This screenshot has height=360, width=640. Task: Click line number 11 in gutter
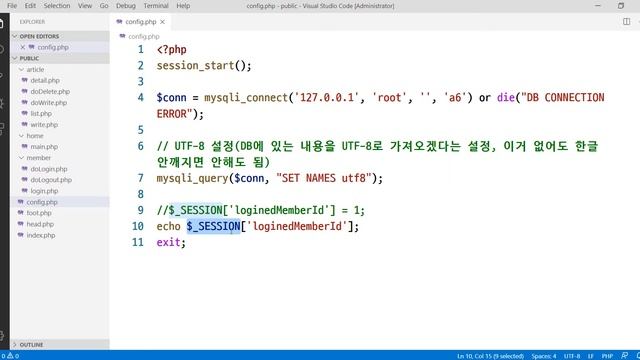(x=138, y=242)
